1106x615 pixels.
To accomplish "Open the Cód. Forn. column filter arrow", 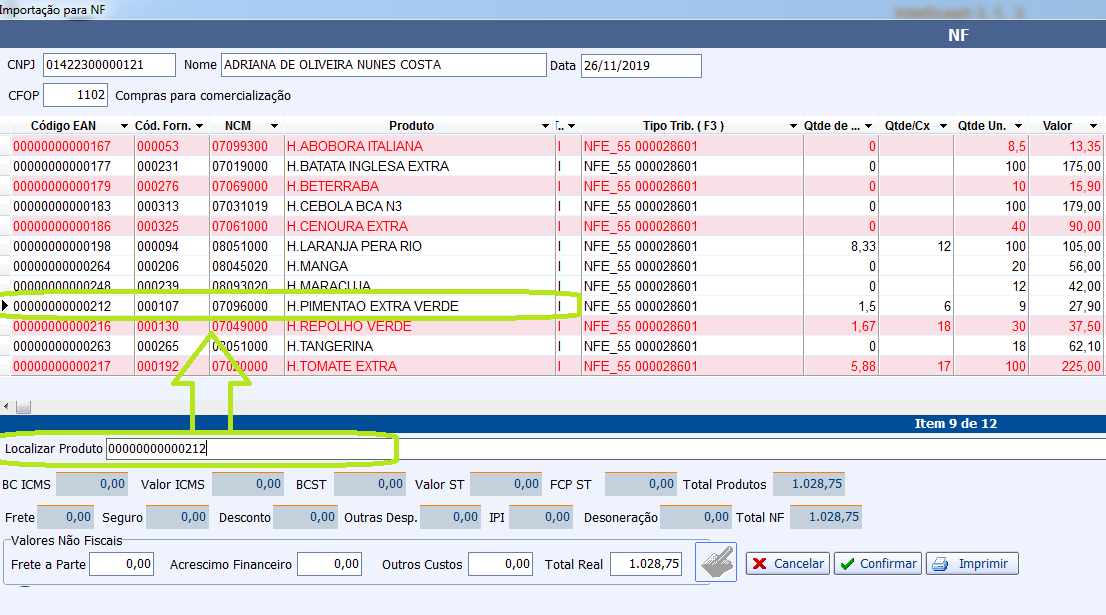I will 200,126.
